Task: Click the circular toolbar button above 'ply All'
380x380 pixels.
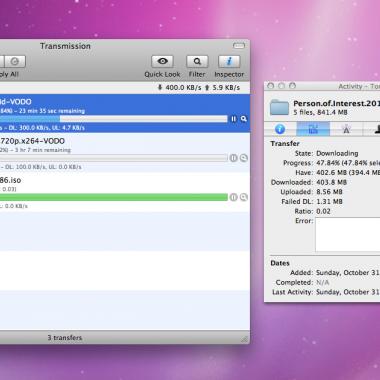Action: click(x=15, y=61)
